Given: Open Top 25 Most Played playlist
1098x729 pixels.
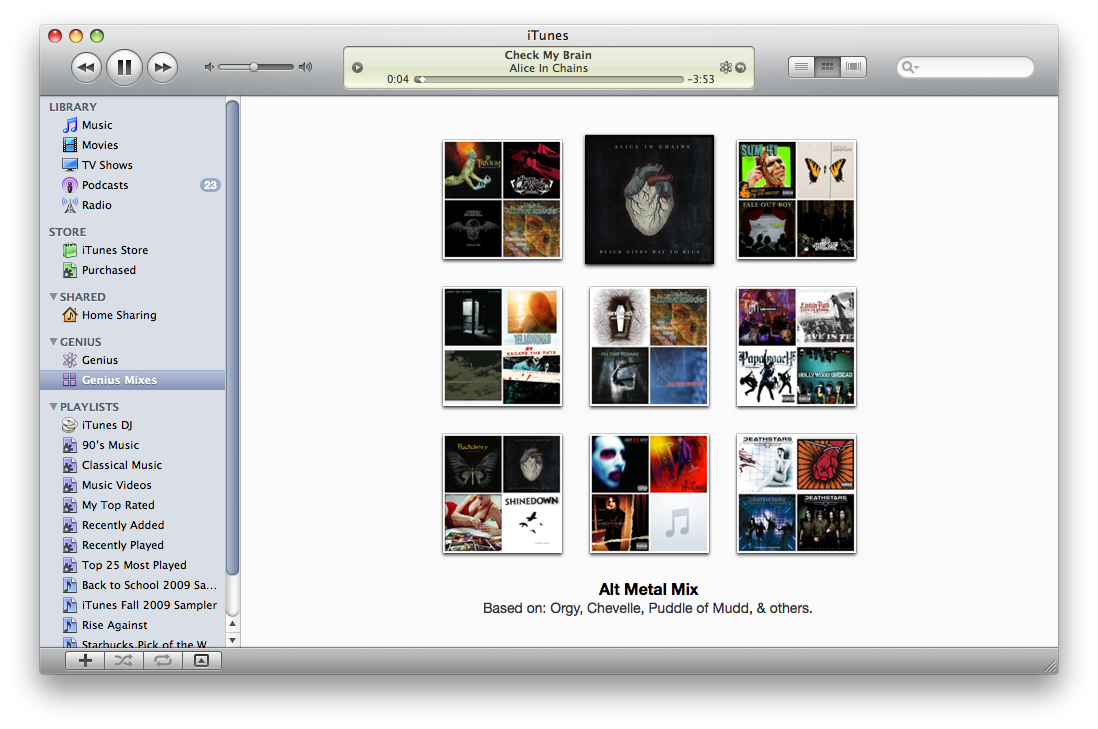Looking at the screenshot, I should (x=133, y=565).
